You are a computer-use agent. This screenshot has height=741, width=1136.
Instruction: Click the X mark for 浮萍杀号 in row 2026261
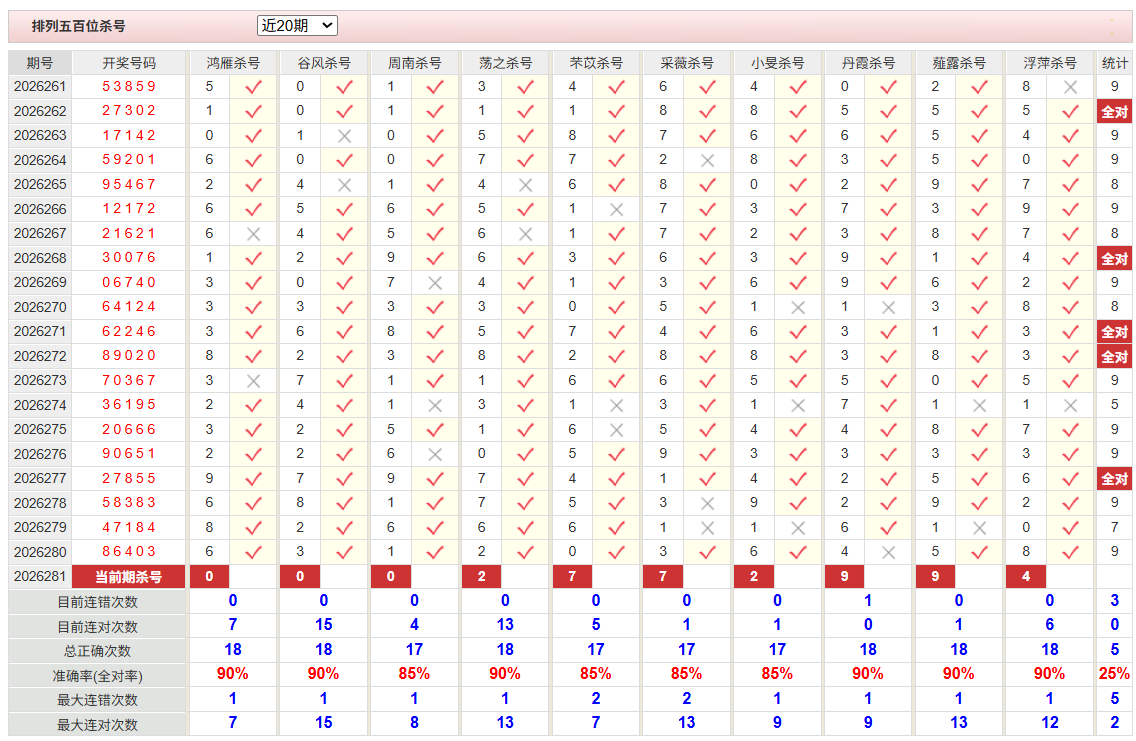(x=1070, y=87)
